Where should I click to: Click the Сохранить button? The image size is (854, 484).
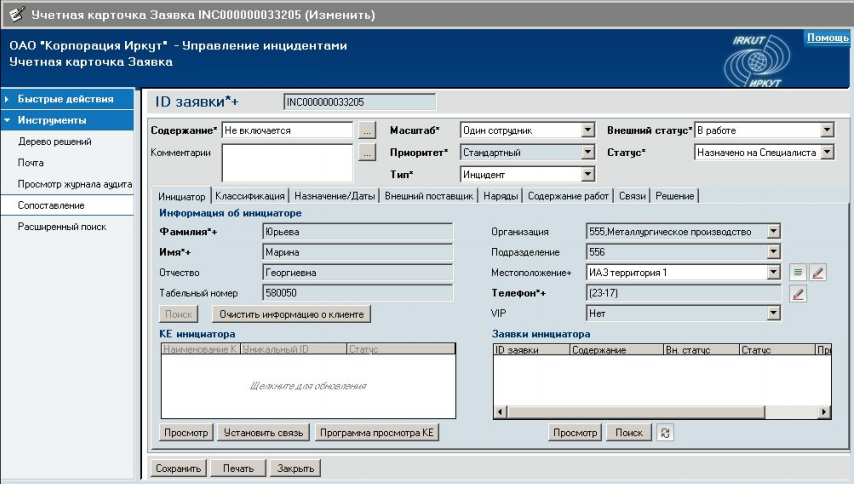click(x=178, y=468)
